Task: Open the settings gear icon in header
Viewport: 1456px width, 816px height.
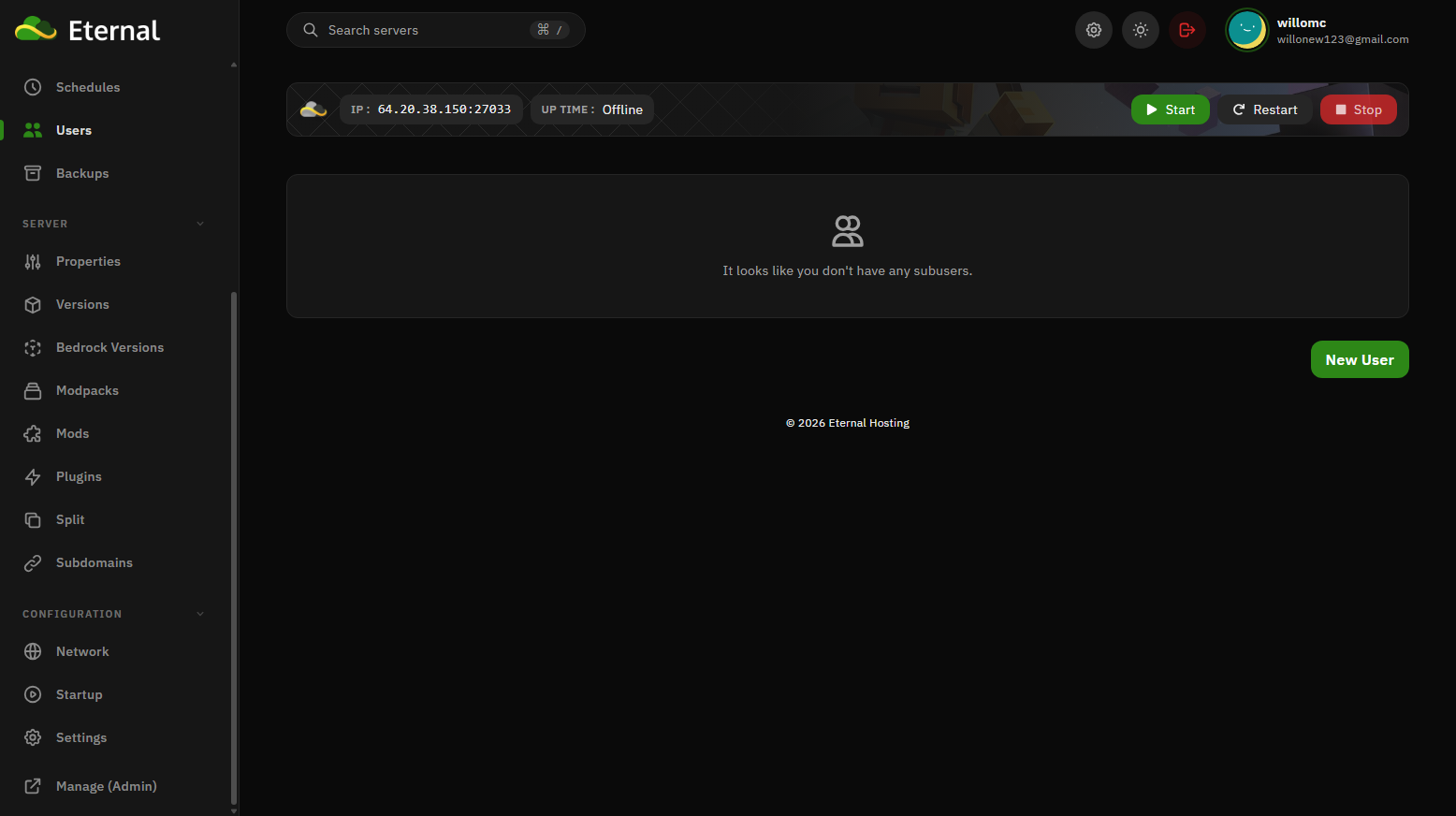Action: (x=1093, y=30)
